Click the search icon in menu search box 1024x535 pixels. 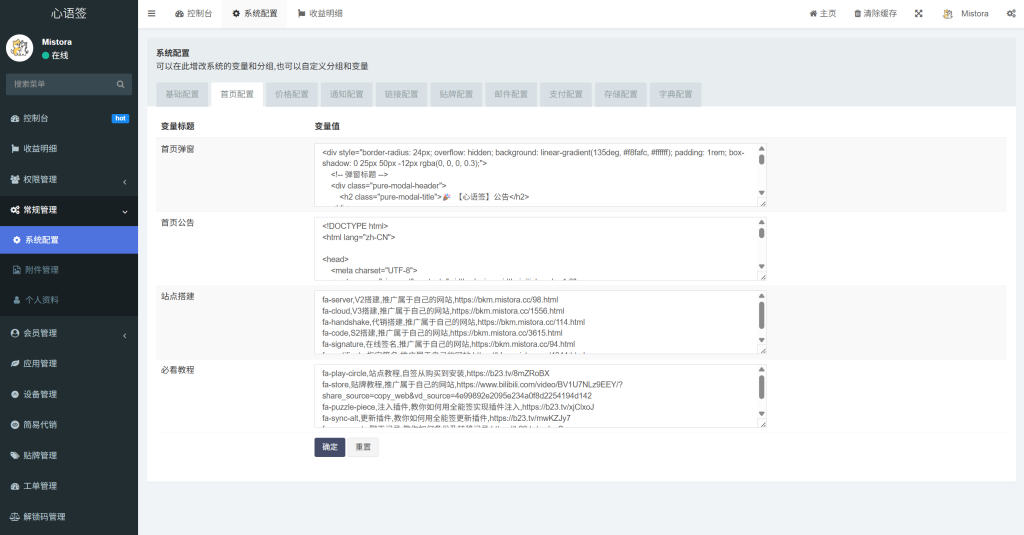121,84
